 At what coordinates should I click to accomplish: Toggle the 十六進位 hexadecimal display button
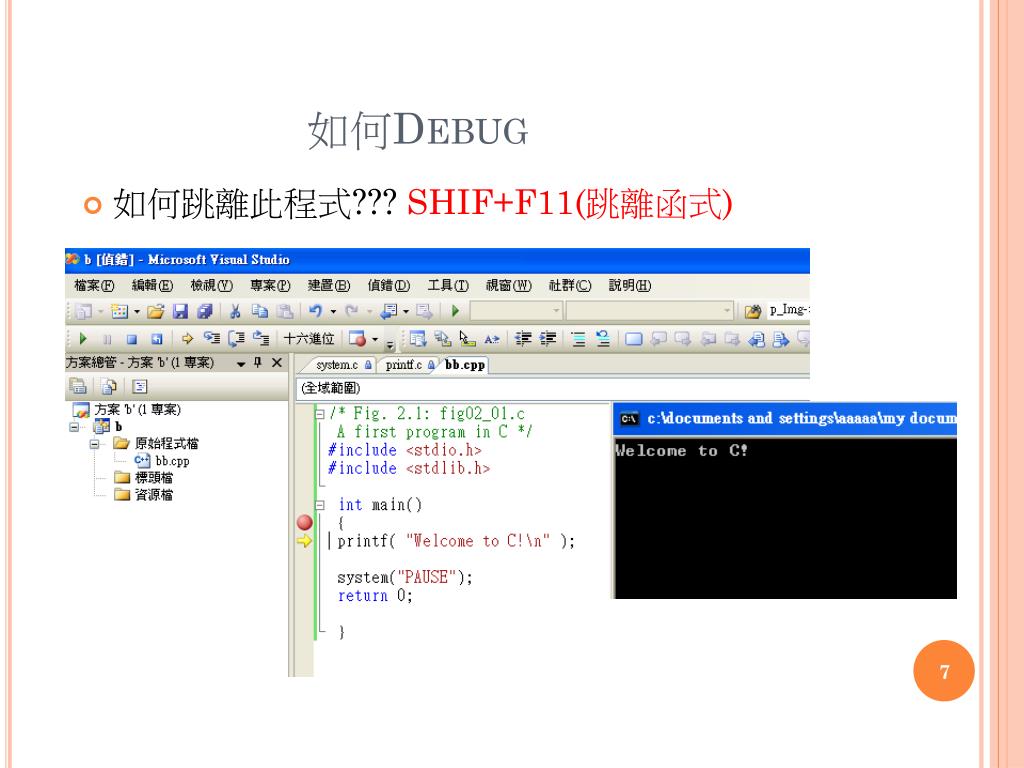pos(309,338)
